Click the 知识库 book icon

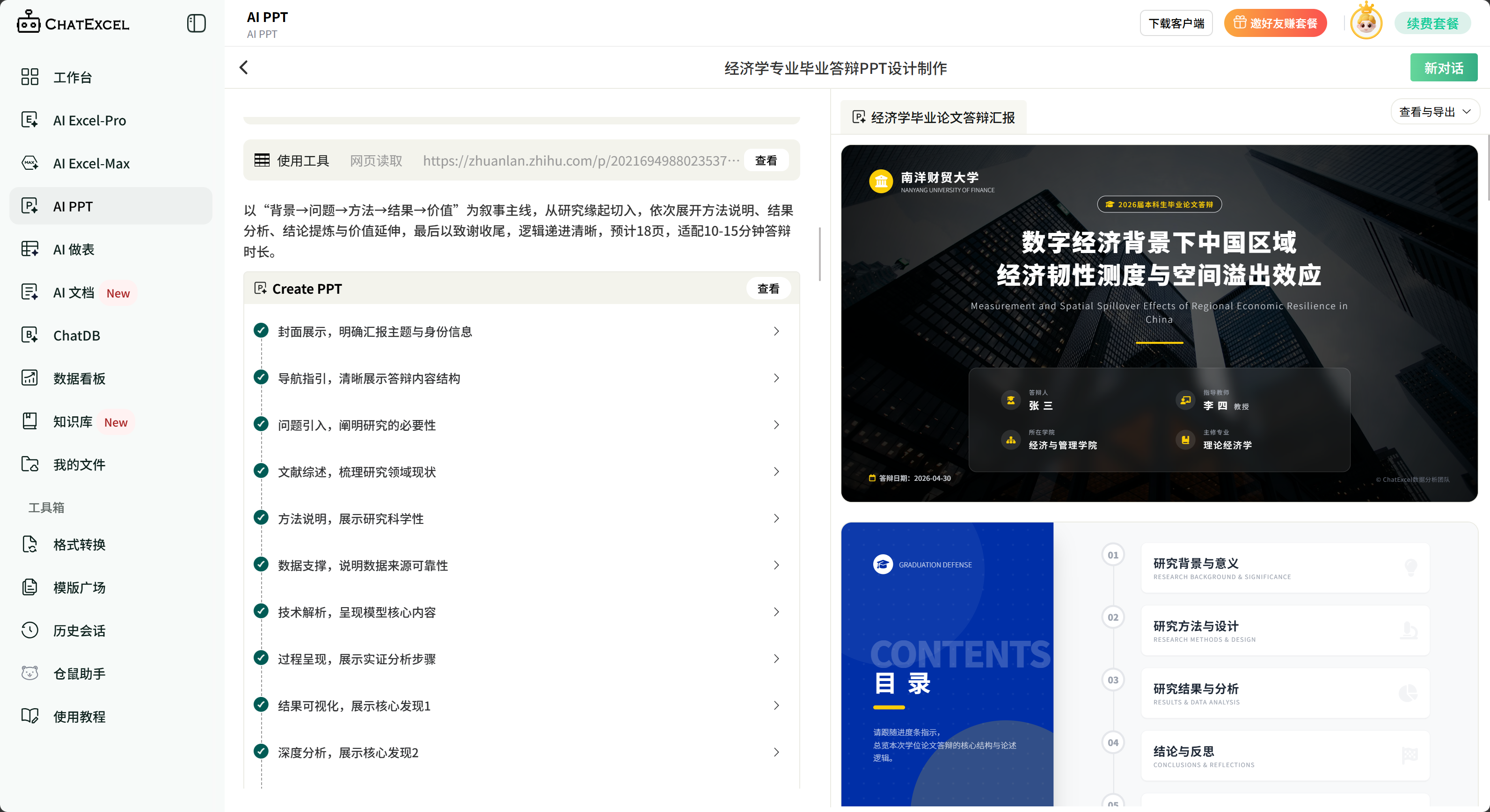click(29, 421)
